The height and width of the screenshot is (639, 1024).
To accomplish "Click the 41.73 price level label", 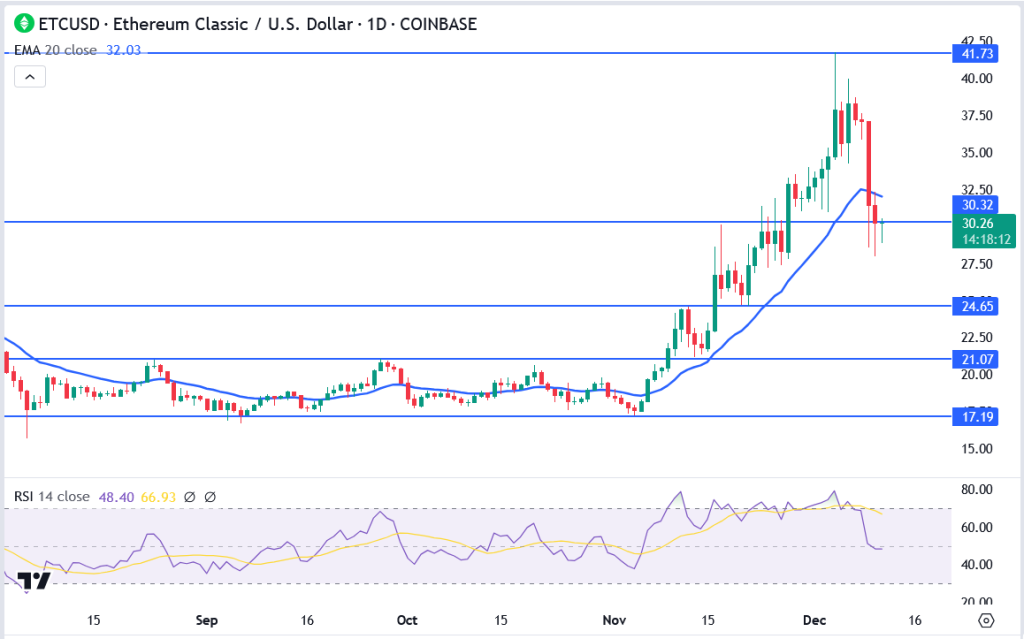I will 968,53.
